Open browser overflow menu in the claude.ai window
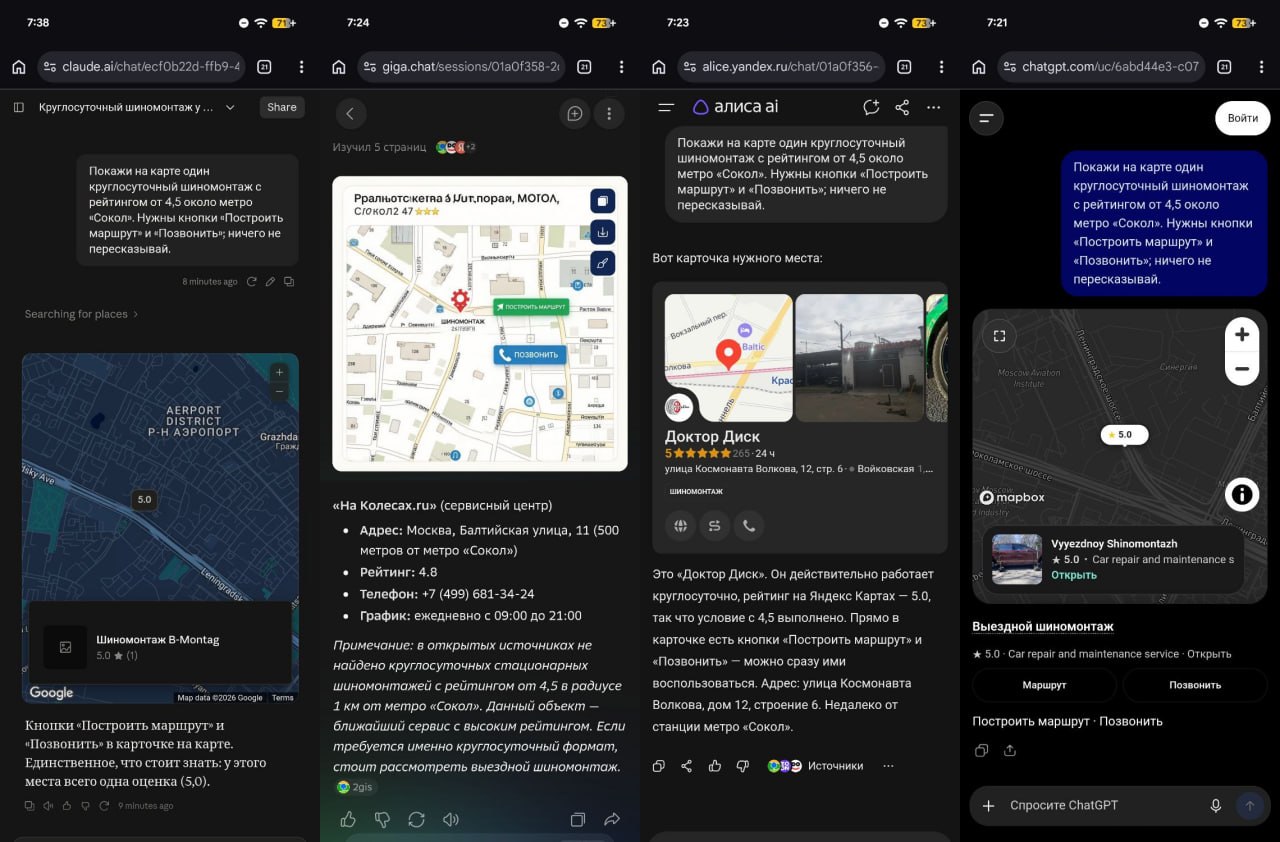This screenshot has width=1280, height=842. [x=301, y=67]
